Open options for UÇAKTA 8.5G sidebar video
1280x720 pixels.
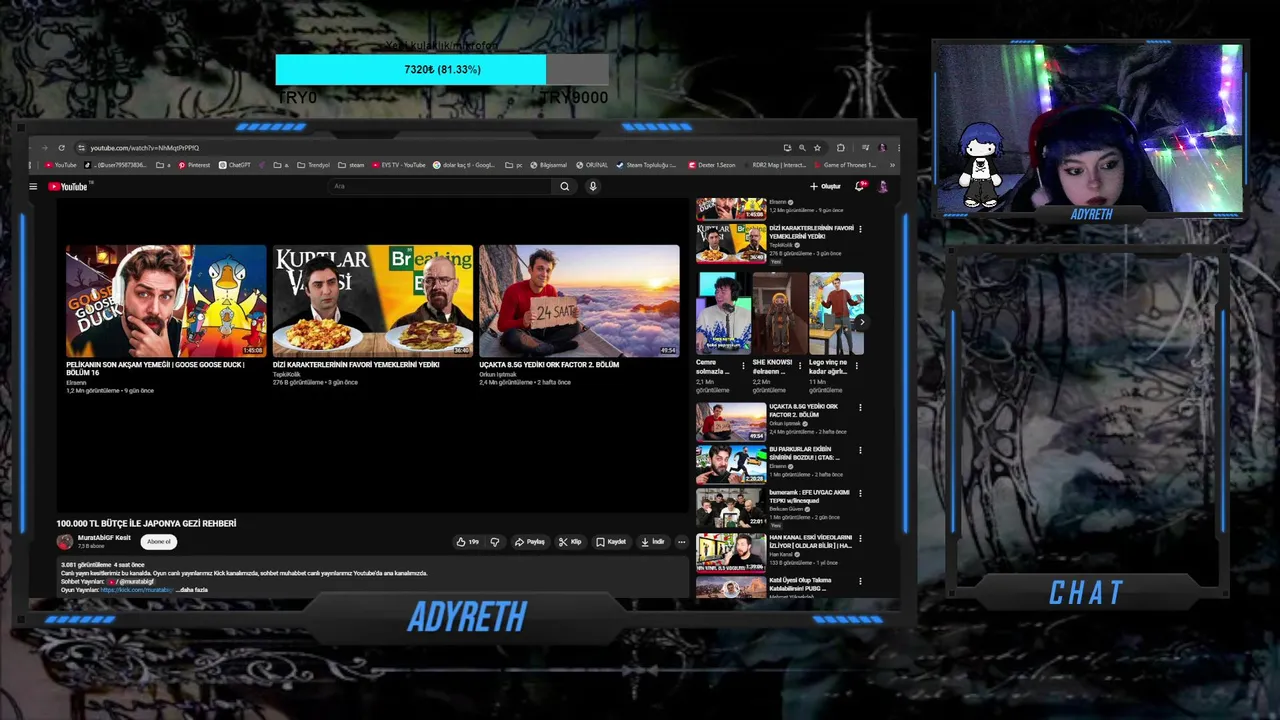tap(860, 408)
